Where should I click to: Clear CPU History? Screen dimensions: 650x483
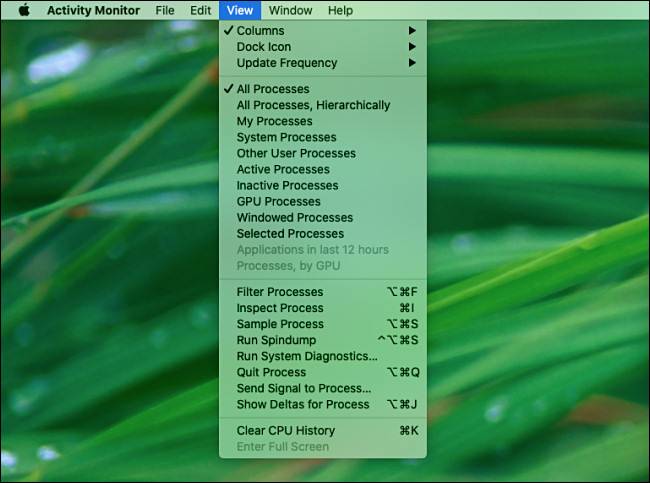pos(323,431)
